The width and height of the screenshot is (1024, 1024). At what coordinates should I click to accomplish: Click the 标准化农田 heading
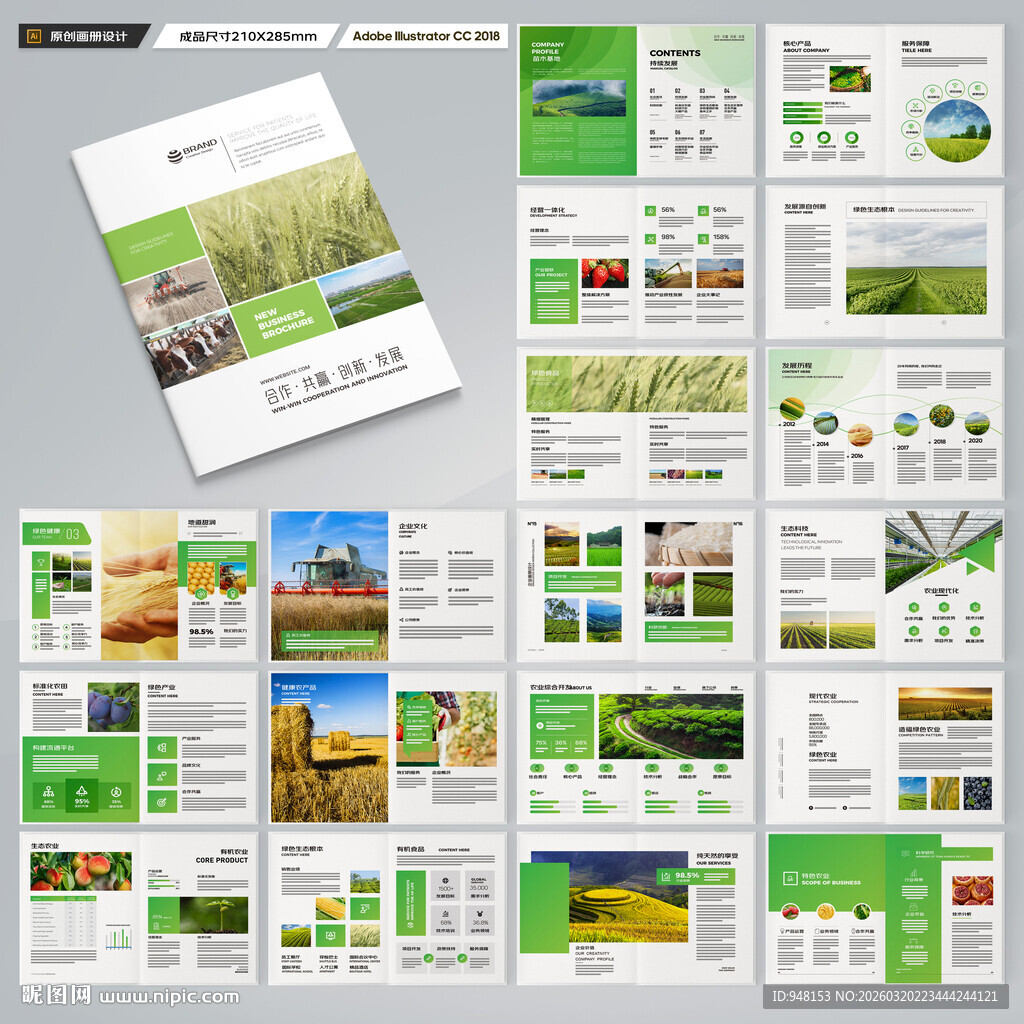tap(50, 686)
